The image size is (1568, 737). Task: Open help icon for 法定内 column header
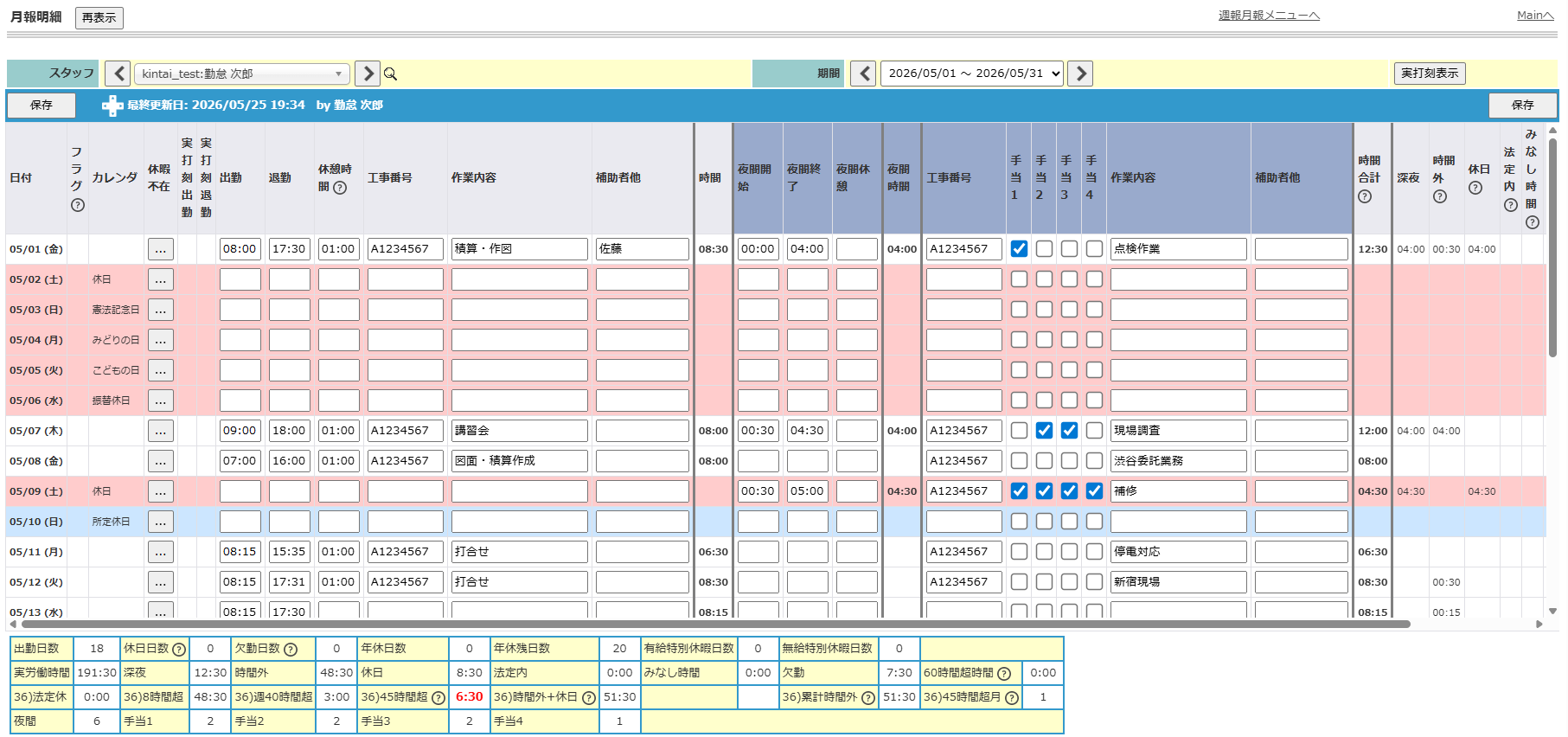1511,205
